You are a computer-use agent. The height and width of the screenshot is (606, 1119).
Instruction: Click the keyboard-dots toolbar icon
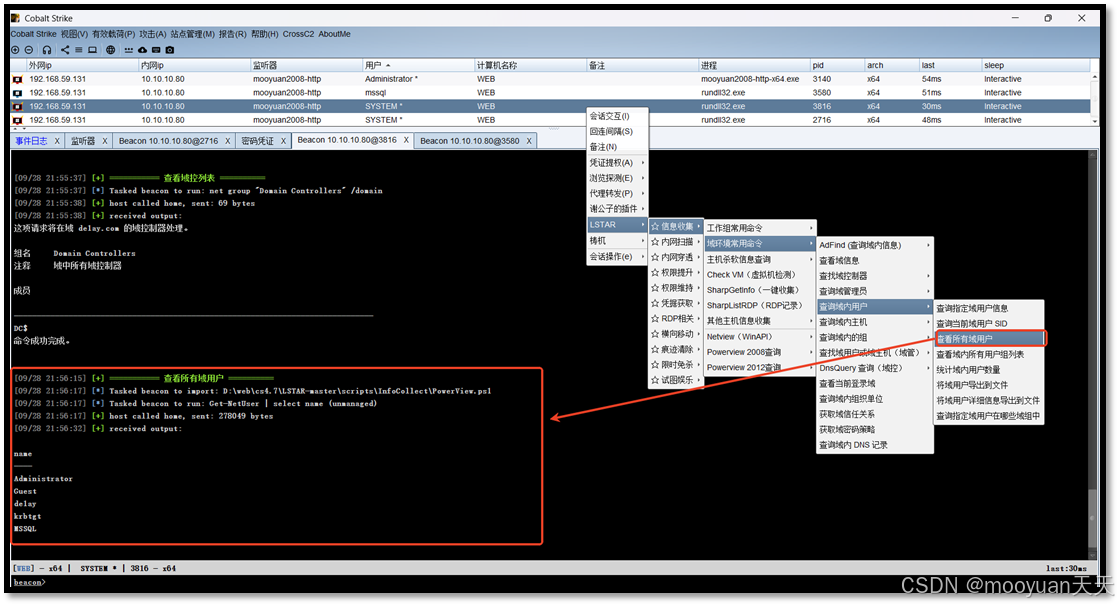(128, 50)
